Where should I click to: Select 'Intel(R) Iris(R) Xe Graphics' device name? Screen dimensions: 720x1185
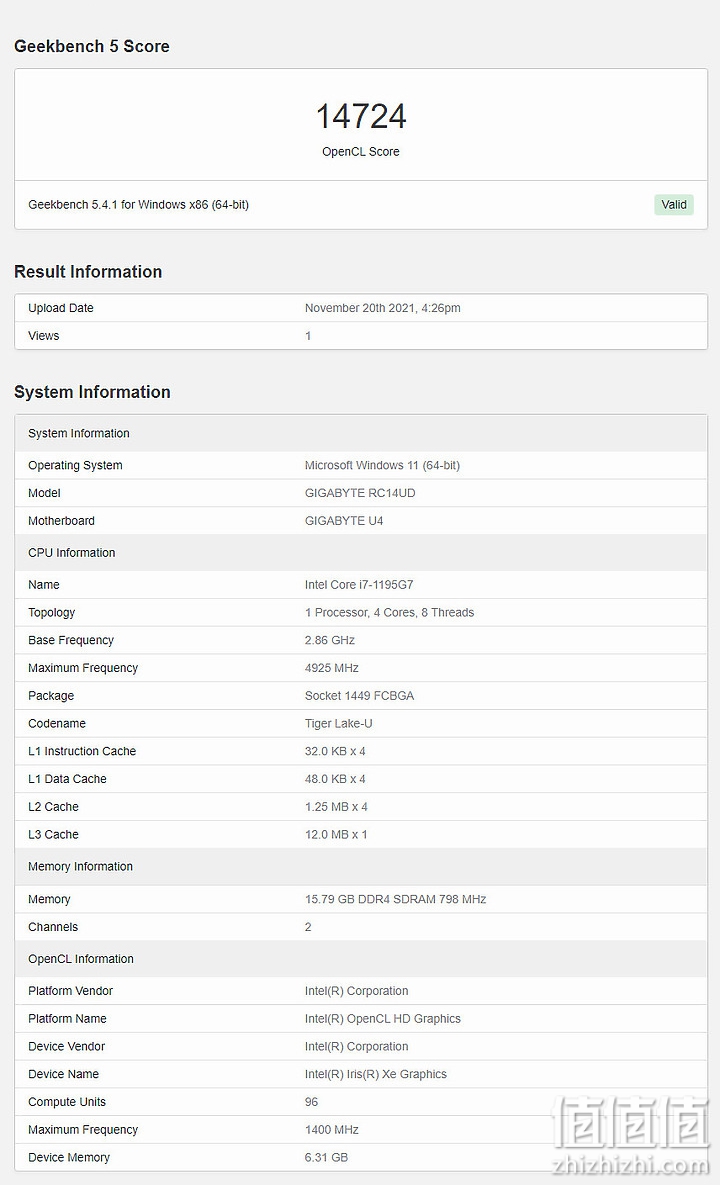tap(375, 1075)
